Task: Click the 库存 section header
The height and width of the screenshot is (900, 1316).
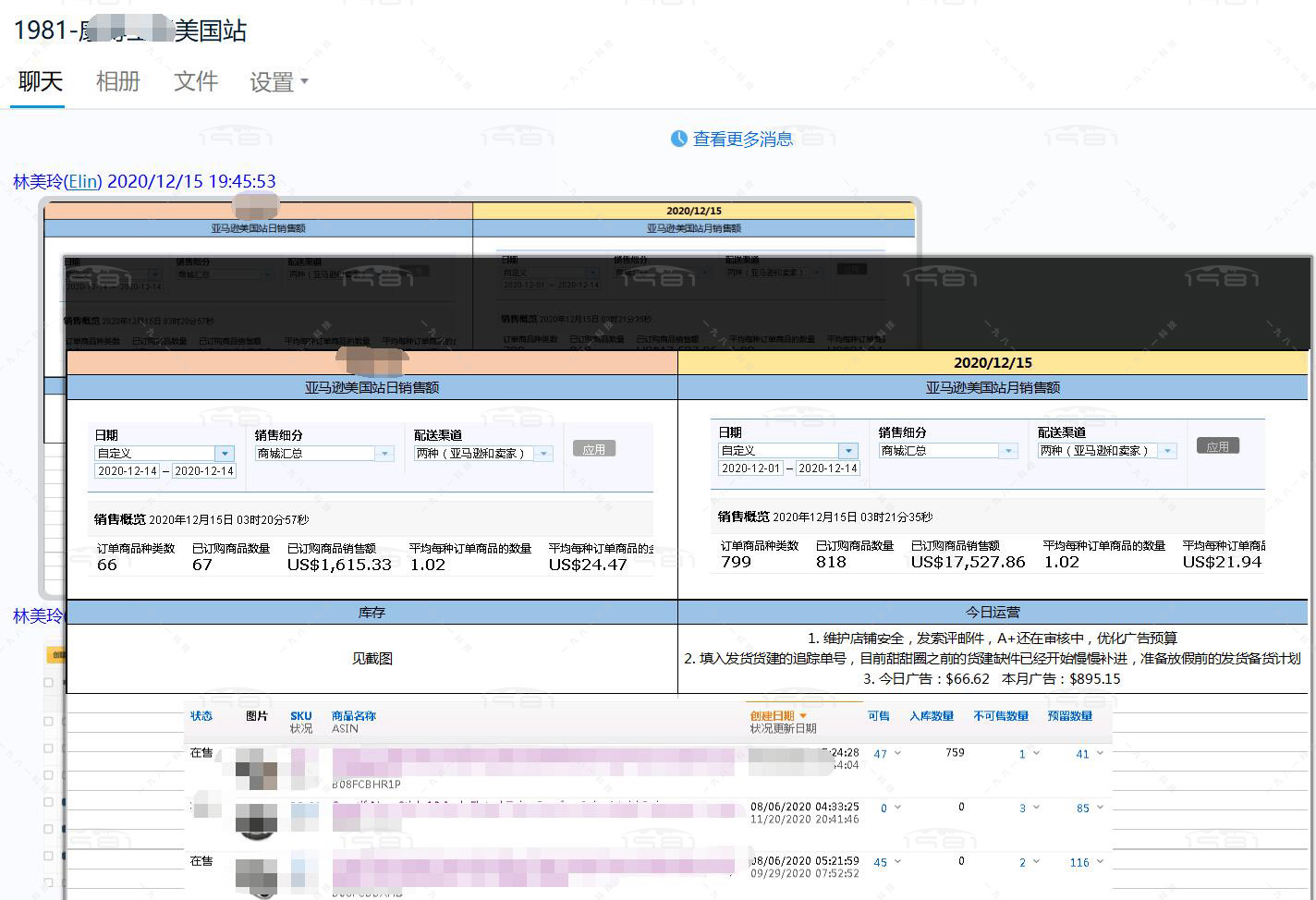Action: pos(372,613)
